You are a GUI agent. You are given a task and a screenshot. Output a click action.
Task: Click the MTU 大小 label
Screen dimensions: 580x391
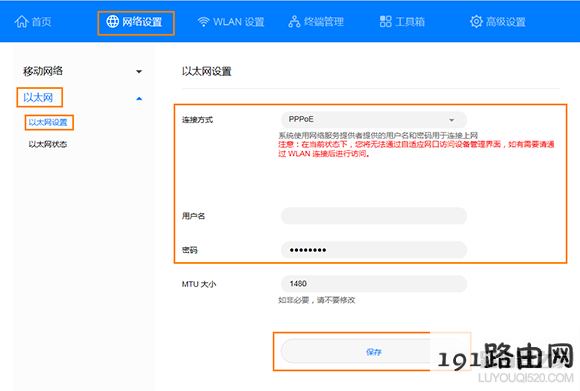(x=199, y=284)
